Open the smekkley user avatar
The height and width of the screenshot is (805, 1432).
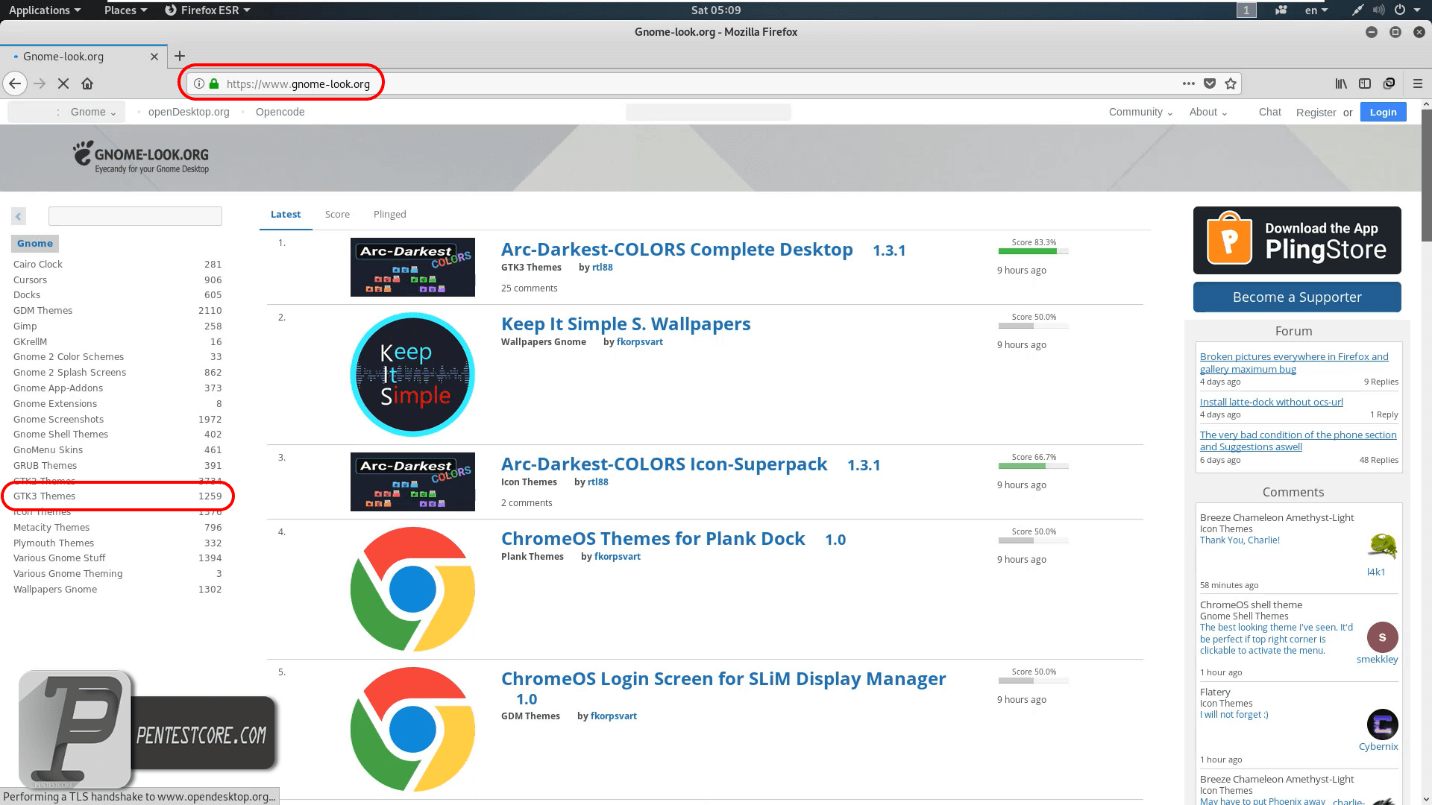[1382, 637]
